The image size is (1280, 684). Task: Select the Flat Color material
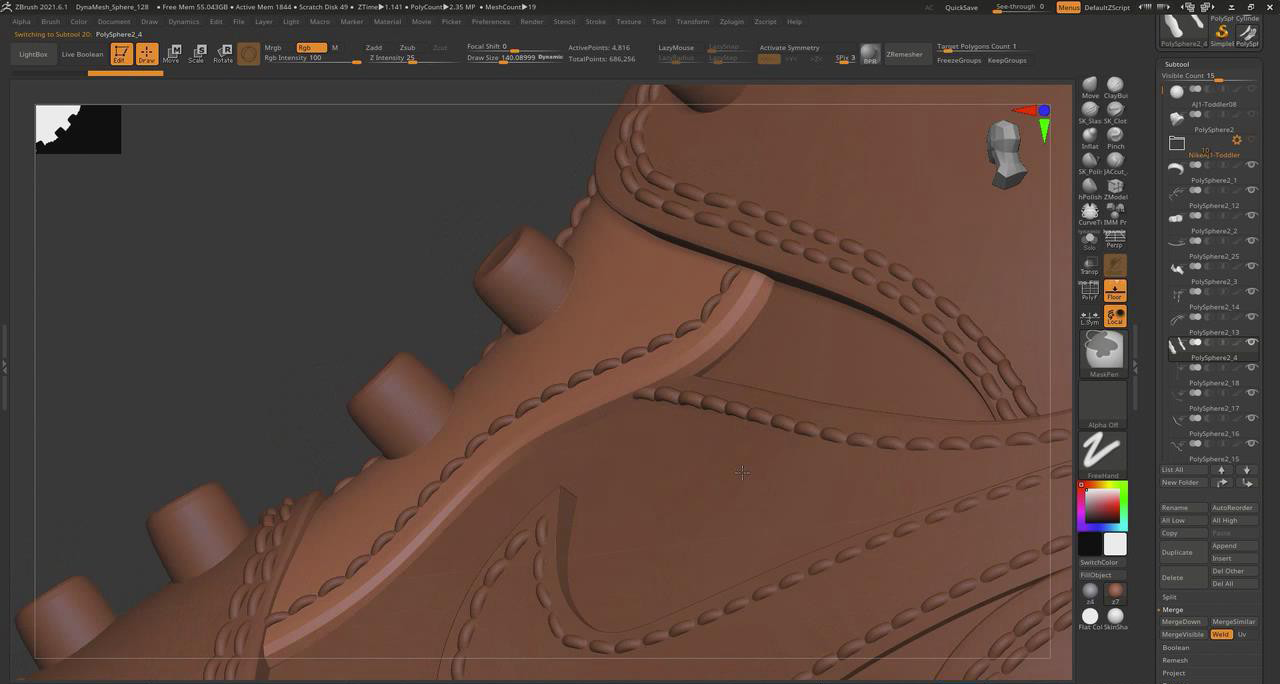(x=1090, y=618)
